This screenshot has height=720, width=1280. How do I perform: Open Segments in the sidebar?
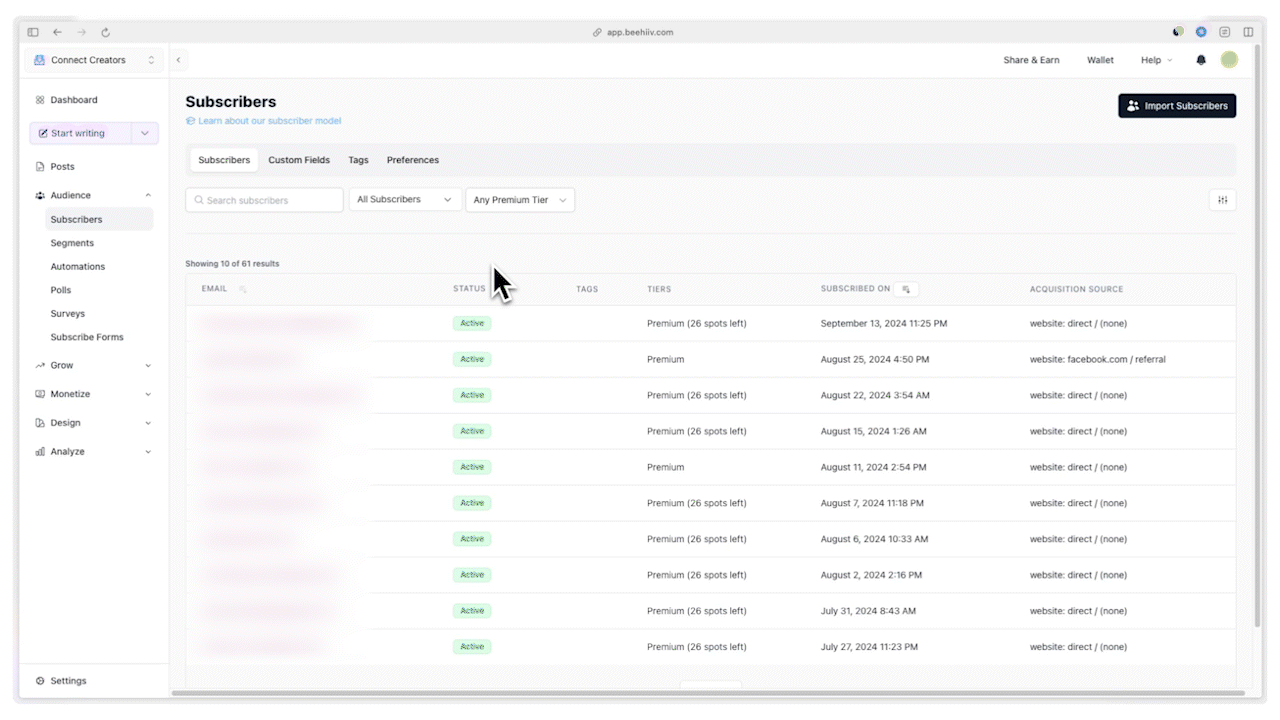[x=72, y=243]
